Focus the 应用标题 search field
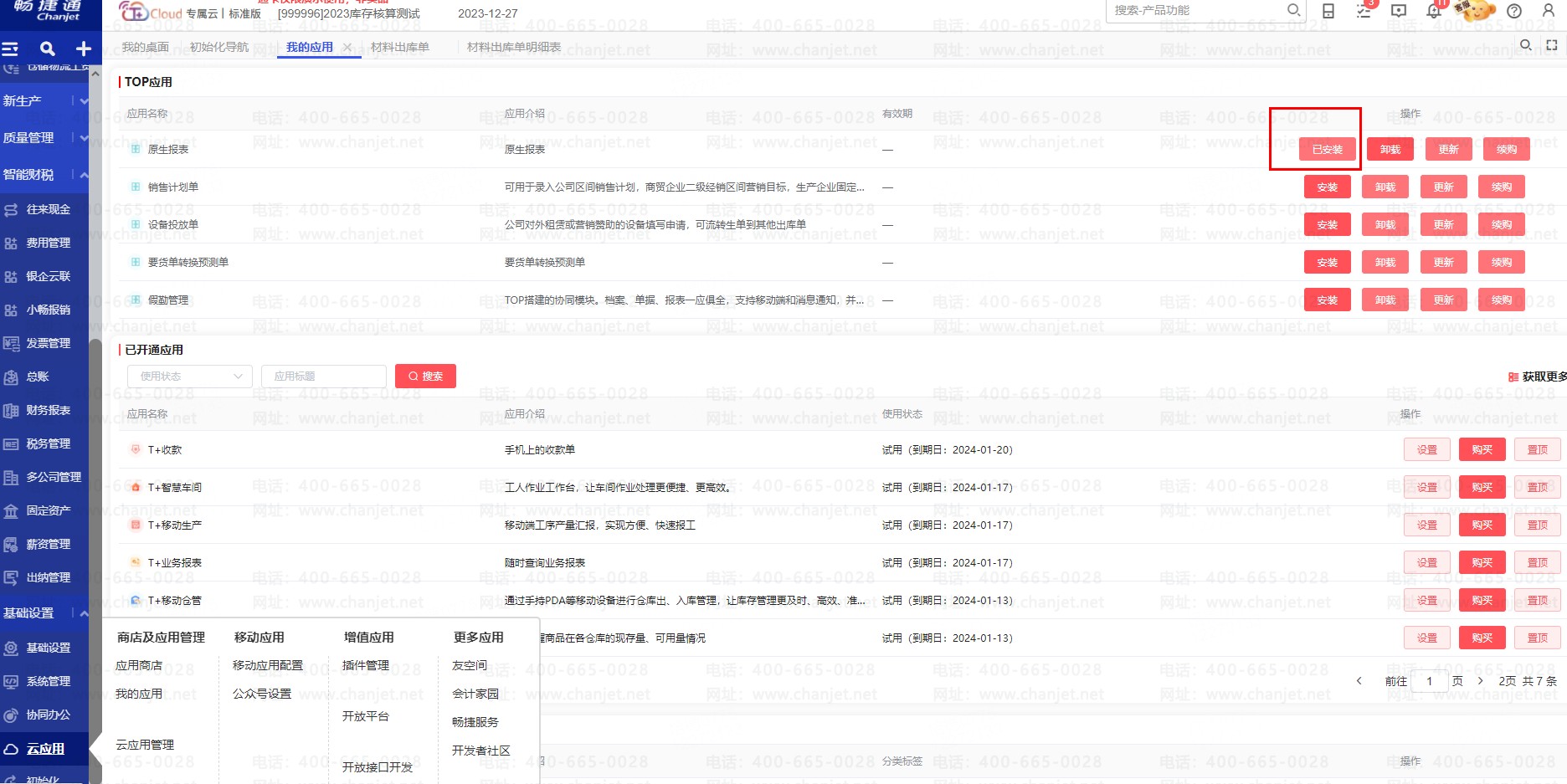 click(x=324, y=377)
